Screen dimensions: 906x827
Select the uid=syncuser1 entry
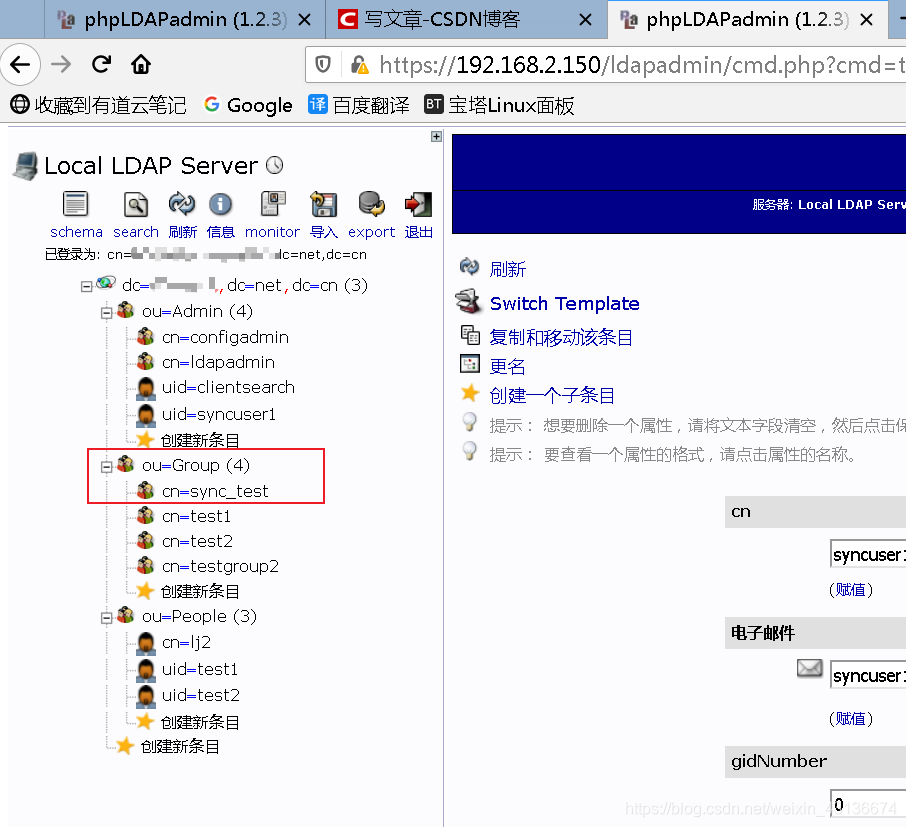[x=219, y=414]
